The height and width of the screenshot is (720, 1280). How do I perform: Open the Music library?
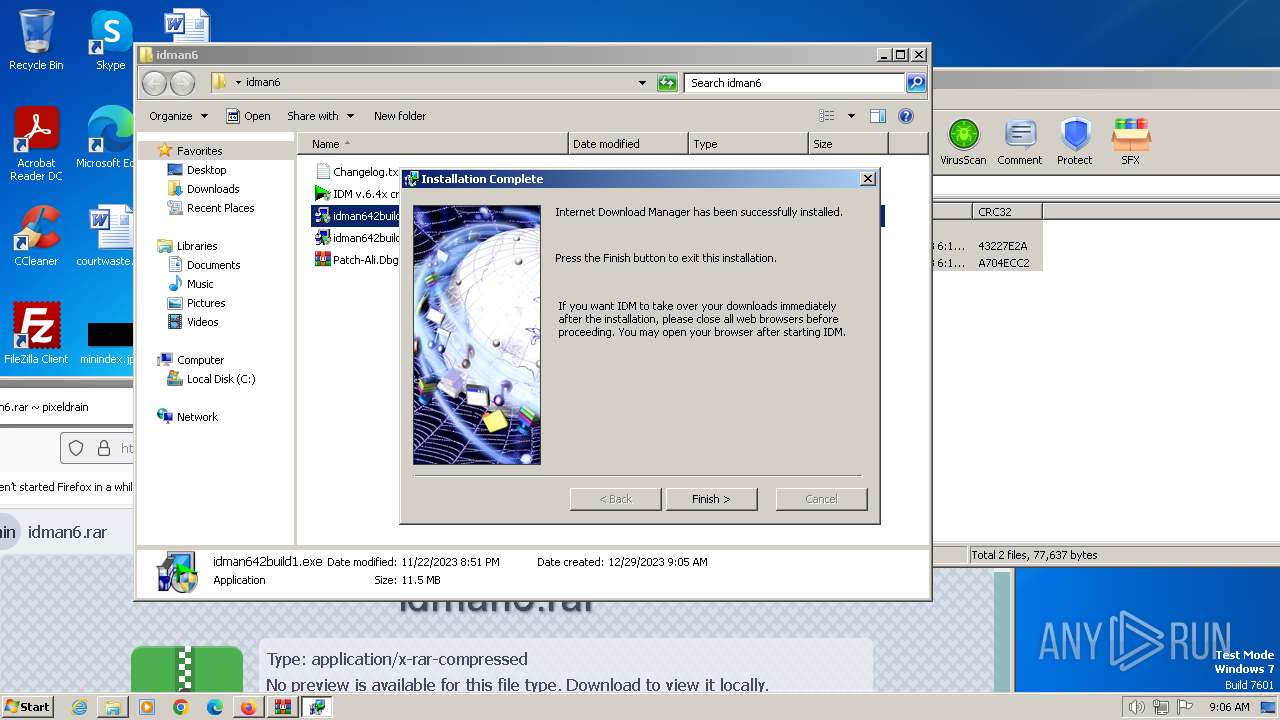200,284
